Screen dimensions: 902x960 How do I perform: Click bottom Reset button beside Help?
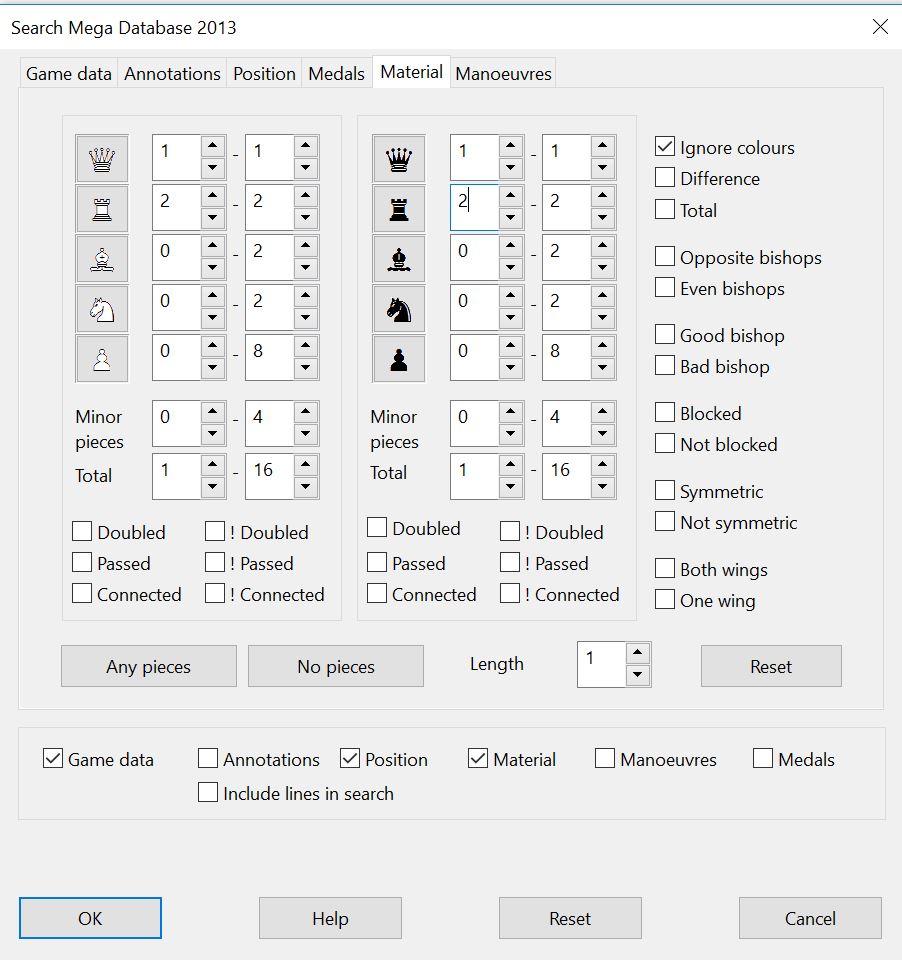pyautogui.click(x=570, y=918)
